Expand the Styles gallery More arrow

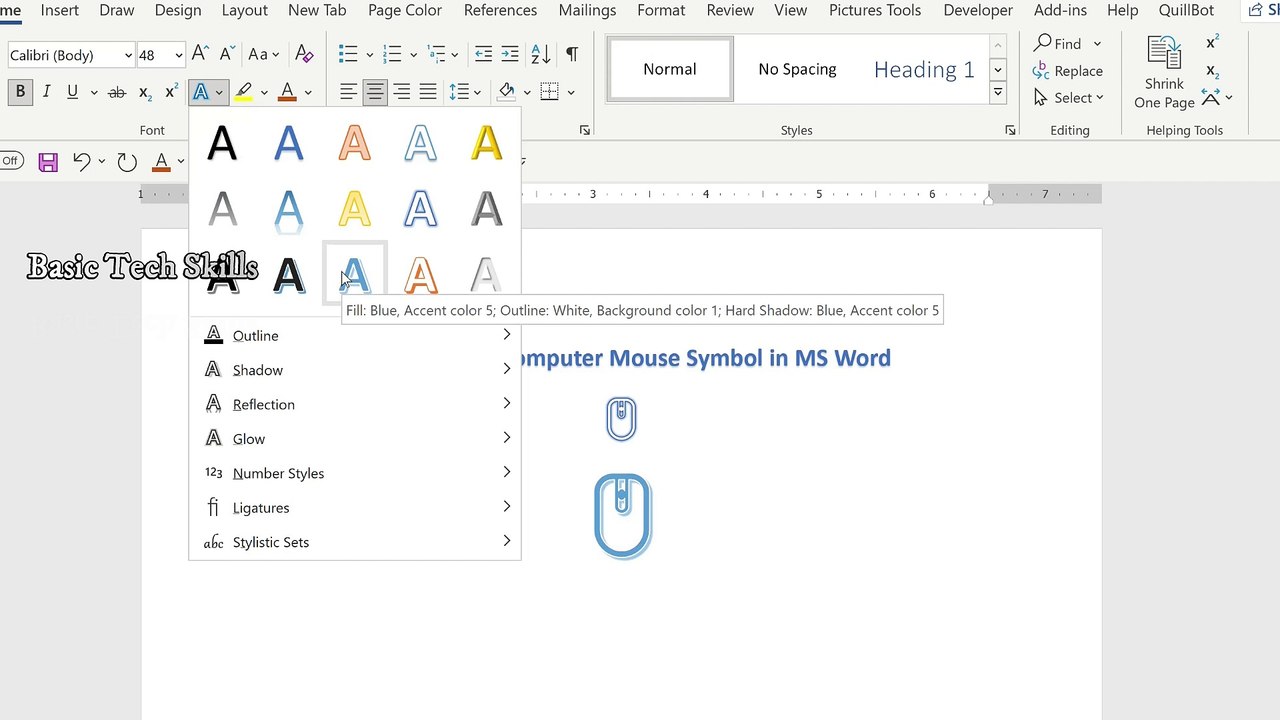(x=997, y=93)
